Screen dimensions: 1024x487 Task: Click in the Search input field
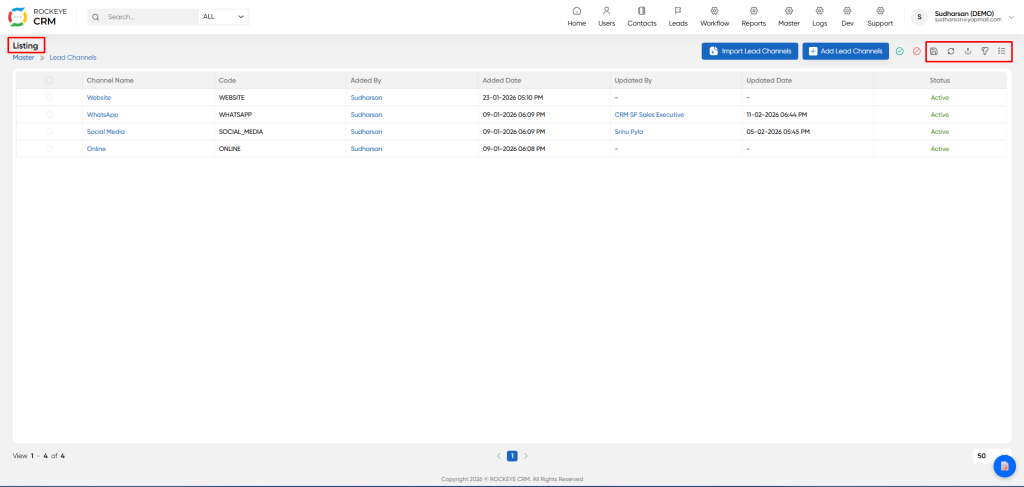pos(150,17)
